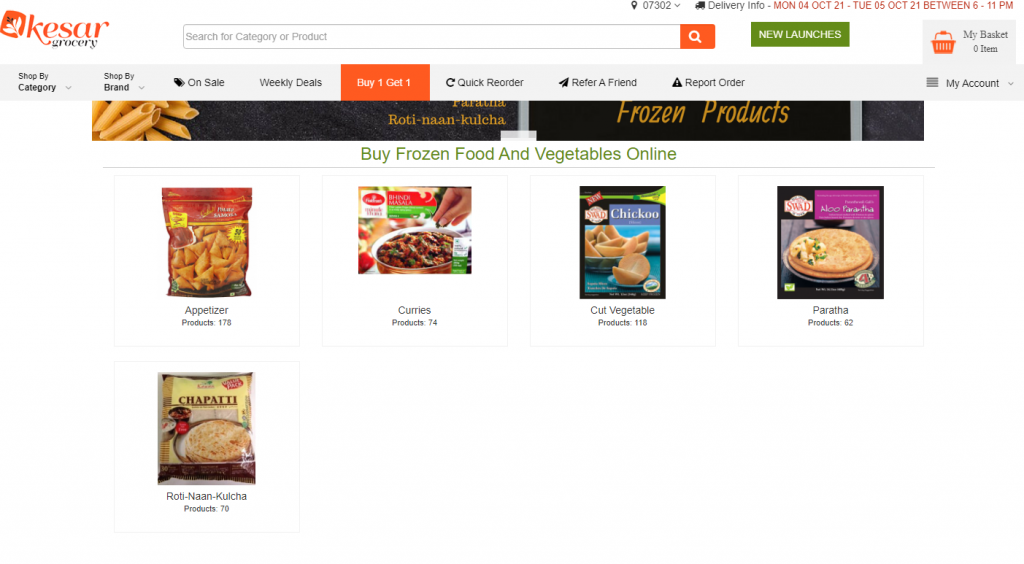The image size is (1024, 564).
Task: Click the location pin icon by 07302
Action: 633,5
